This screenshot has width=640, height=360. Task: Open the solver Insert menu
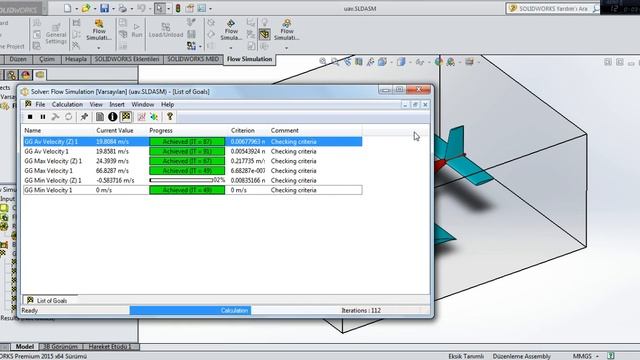(x=117, y=104)
